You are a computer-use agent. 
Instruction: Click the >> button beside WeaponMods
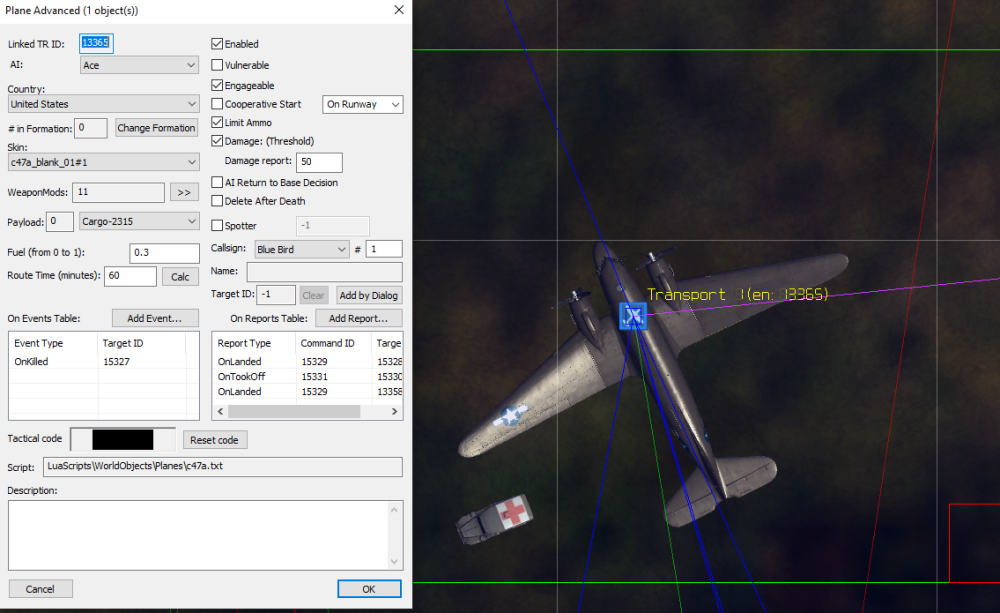tap(184, 193)
